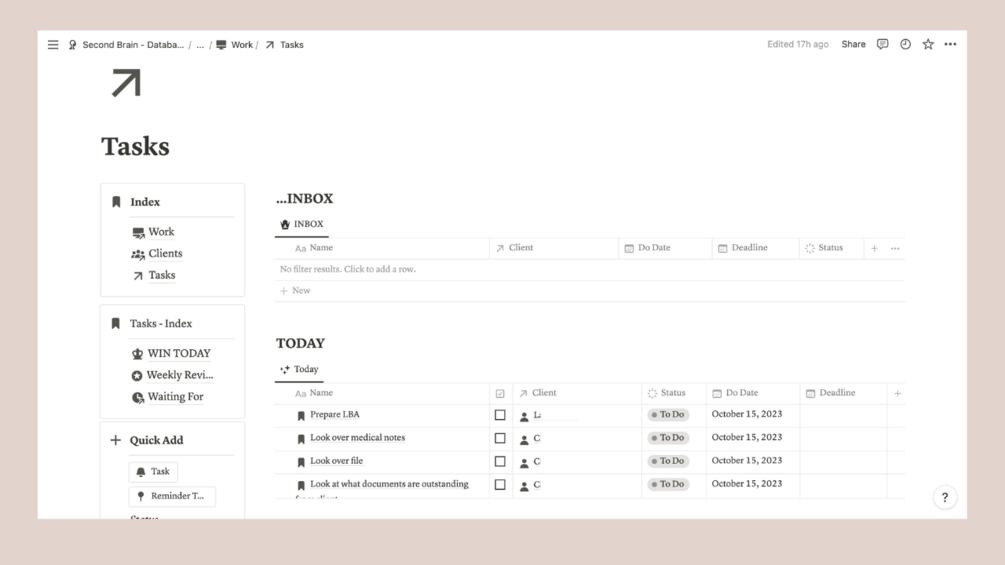The width and height of the screenshot is (1005, 565).
Task: Open the Waiting For link
Action: (176, 397)
